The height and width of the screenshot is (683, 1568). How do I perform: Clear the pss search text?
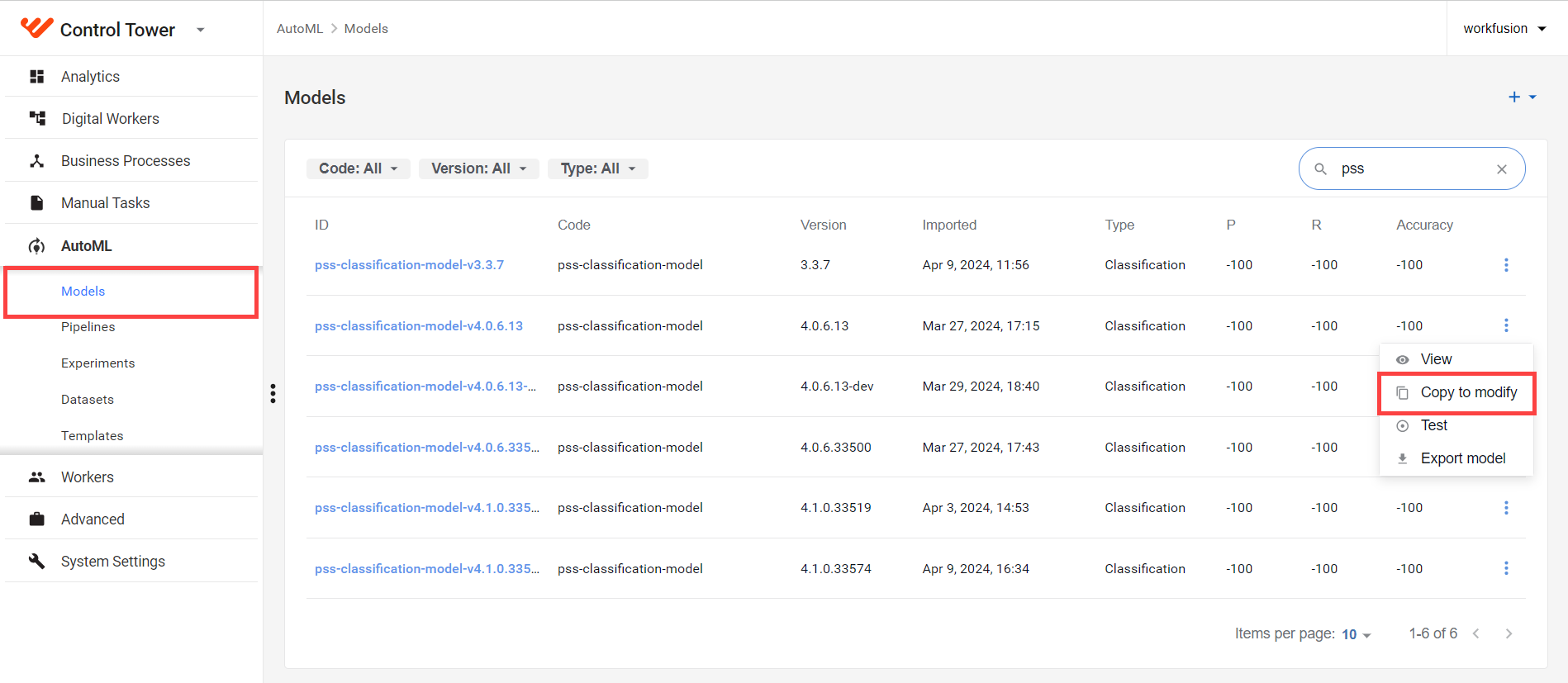point(1502,168)
